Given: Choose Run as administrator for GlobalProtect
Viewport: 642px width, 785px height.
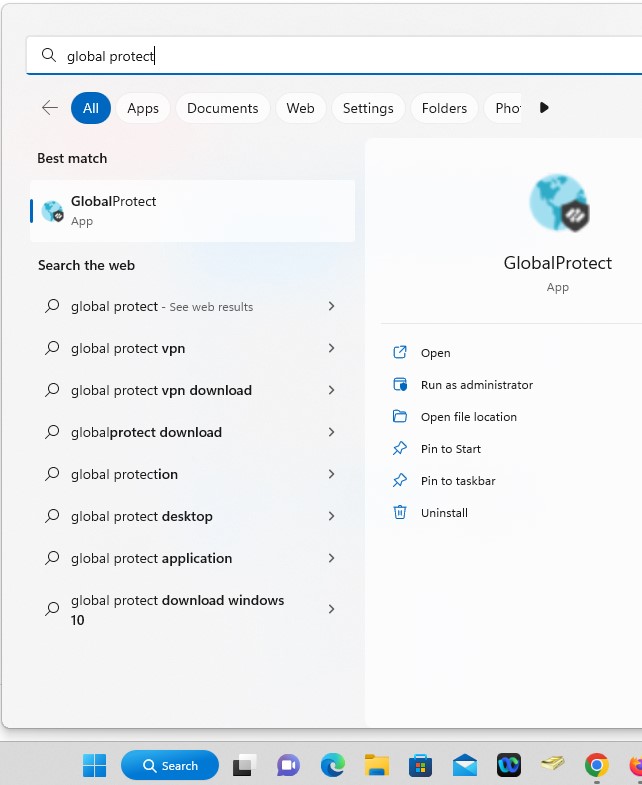Looking at the screenshot, I should 477,385.
